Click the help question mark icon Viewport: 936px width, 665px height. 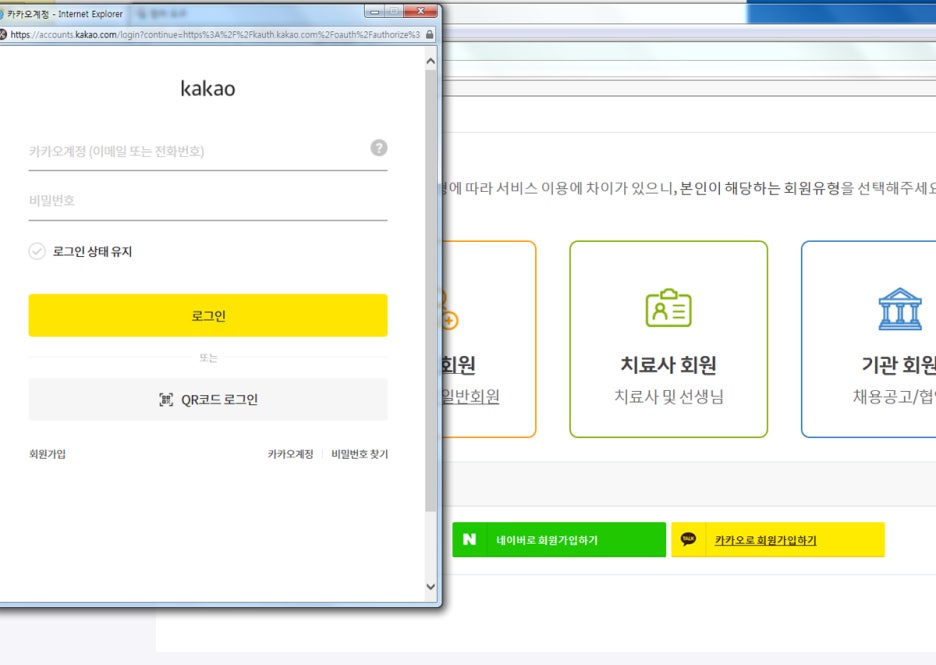(378, 148)
